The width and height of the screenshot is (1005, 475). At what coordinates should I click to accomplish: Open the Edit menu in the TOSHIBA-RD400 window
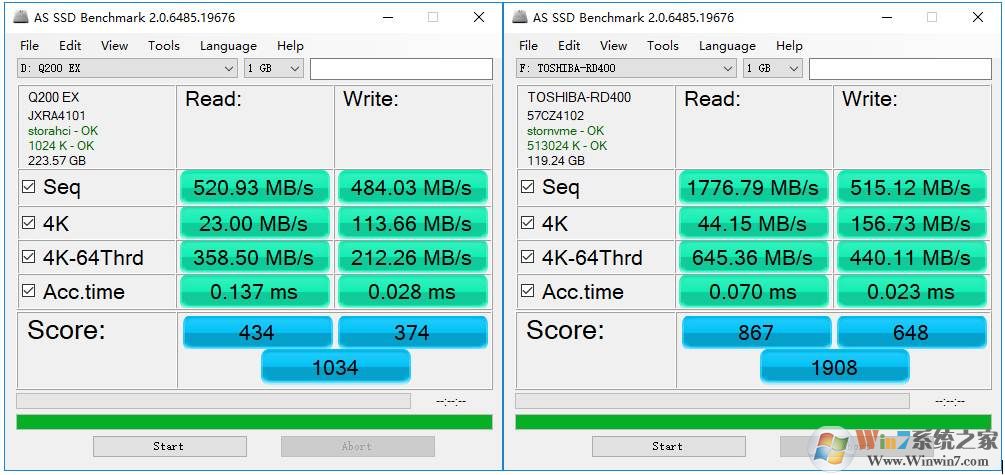pos(569,46)
